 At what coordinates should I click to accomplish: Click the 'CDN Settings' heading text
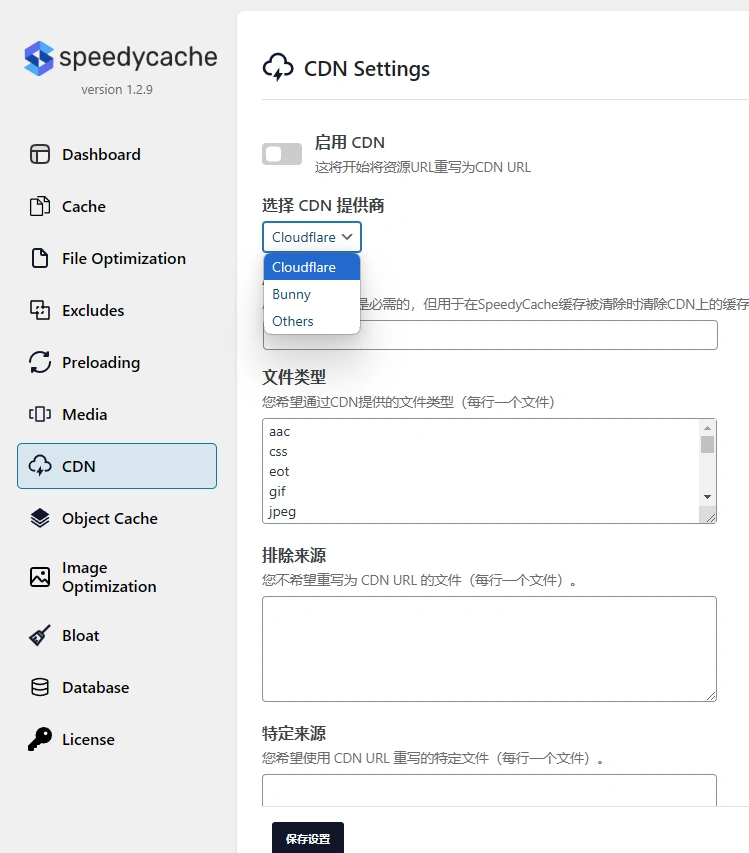click(x=367, y=69)
